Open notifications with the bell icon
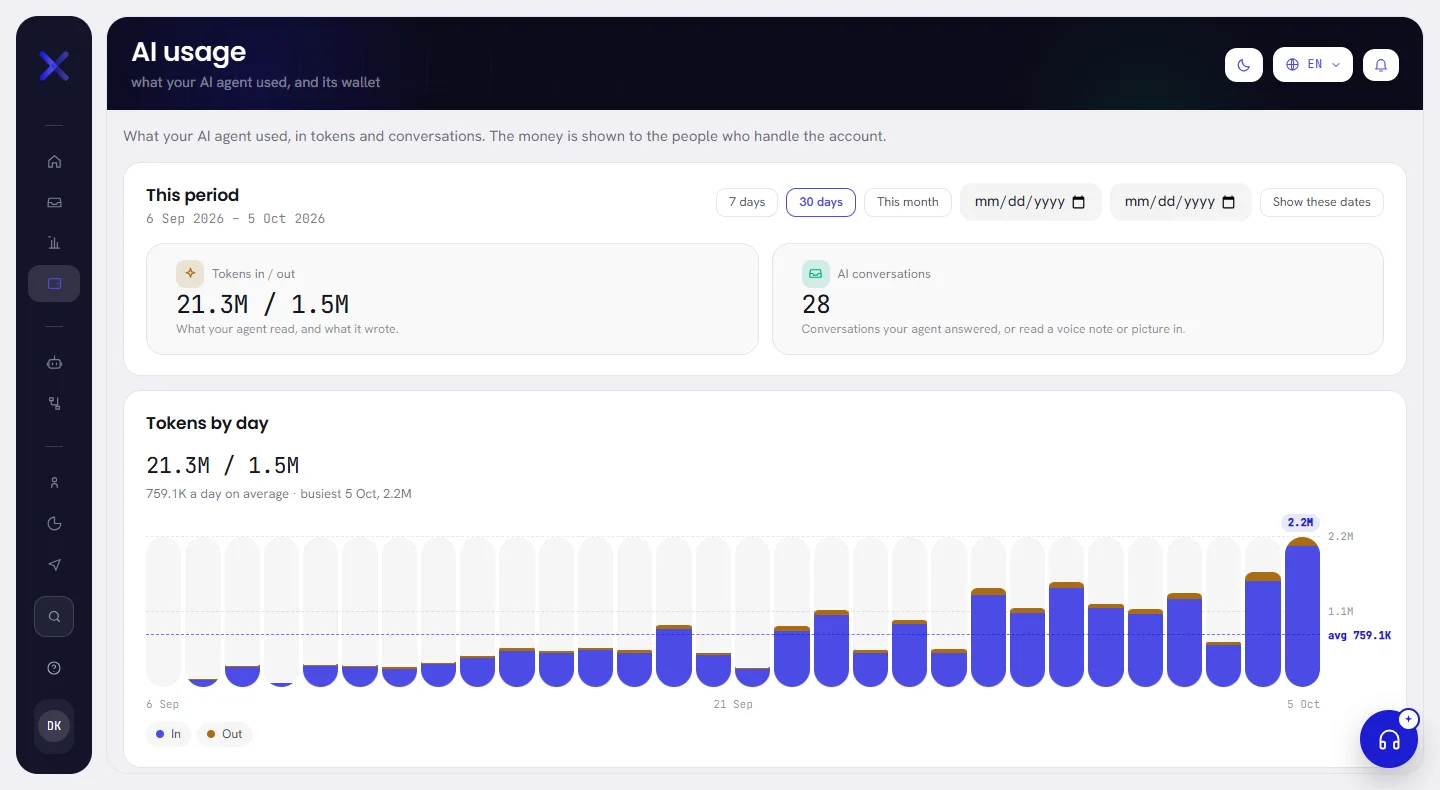The image size is (1440, 790). (1381, 65)
